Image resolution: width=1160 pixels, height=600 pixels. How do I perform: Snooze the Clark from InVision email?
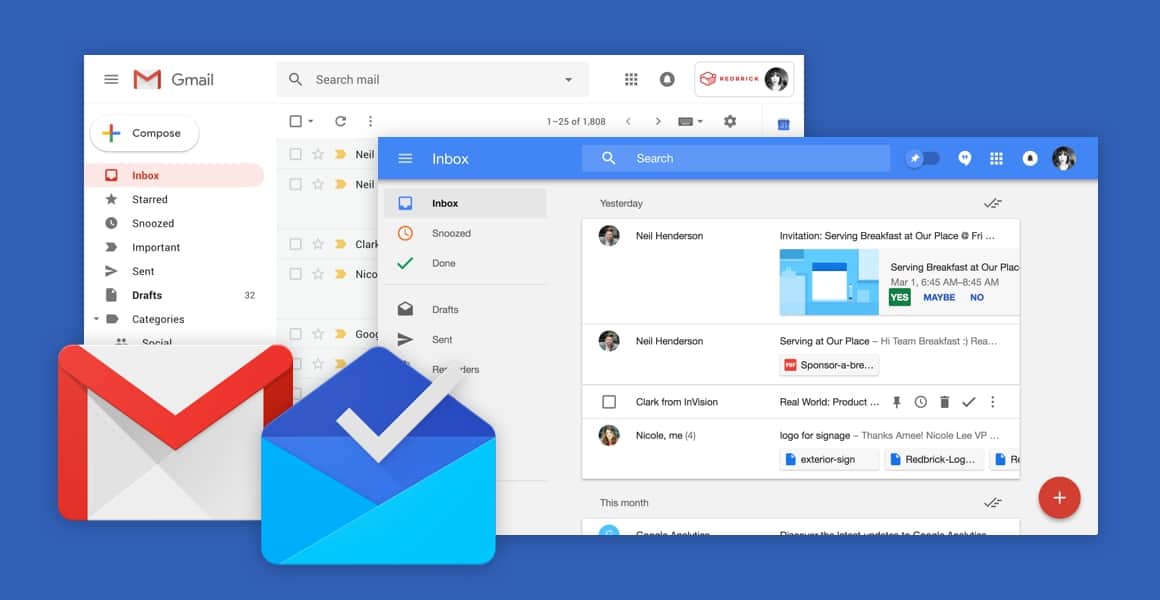920,402
